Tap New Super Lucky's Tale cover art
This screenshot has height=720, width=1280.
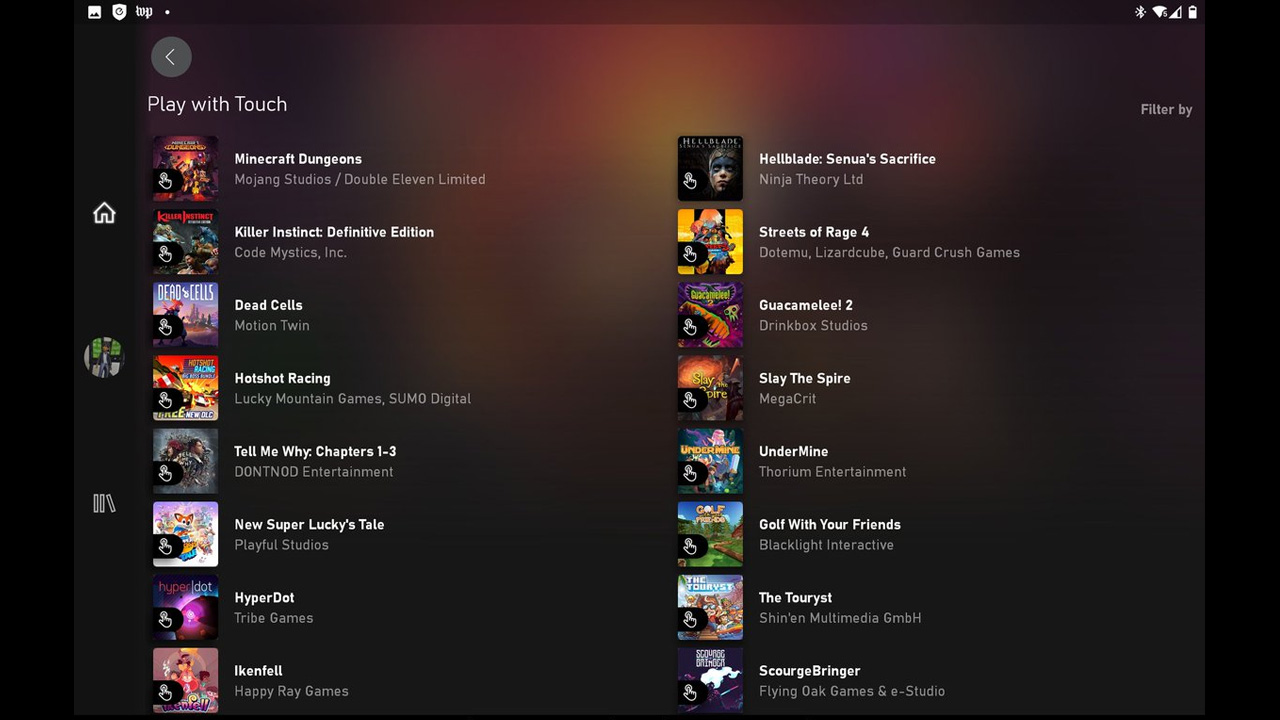(x=185, y=534)
